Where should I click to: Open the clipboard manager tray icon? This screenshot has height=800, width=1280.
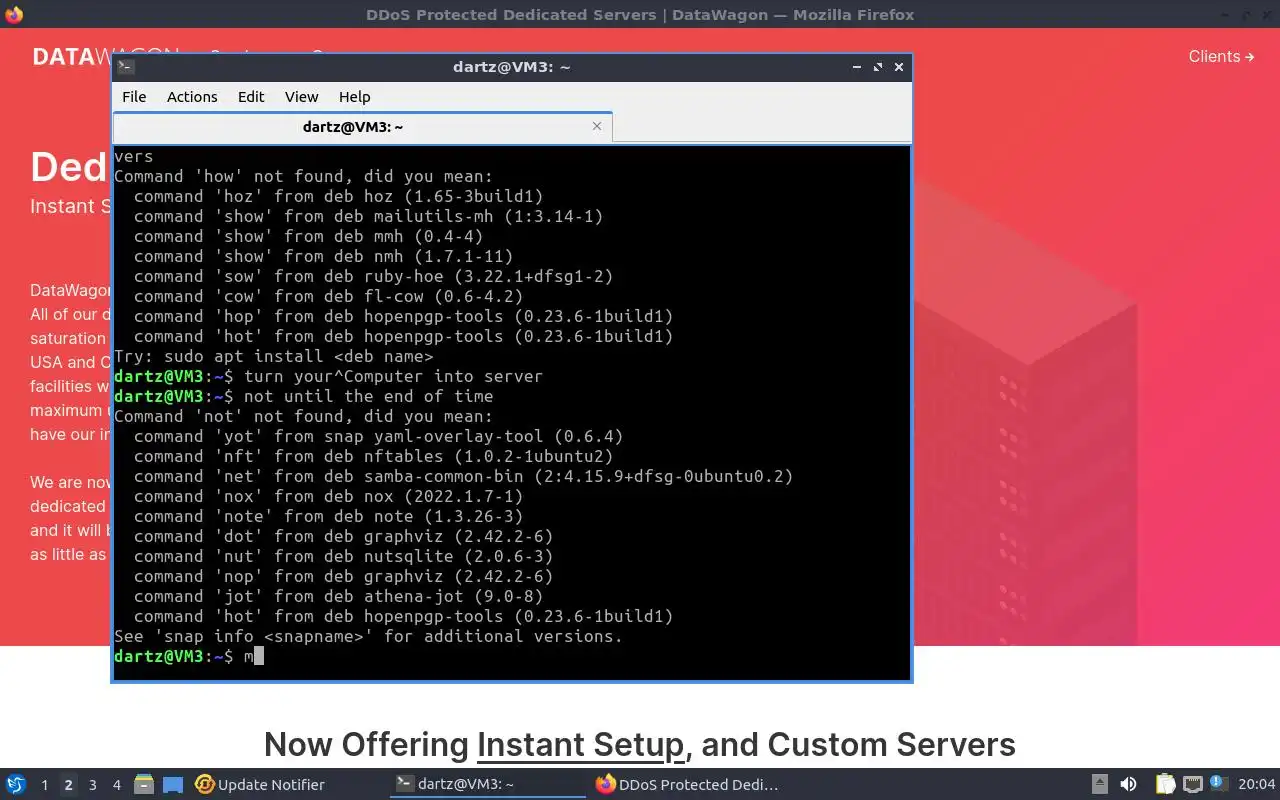click(1165, 785)
